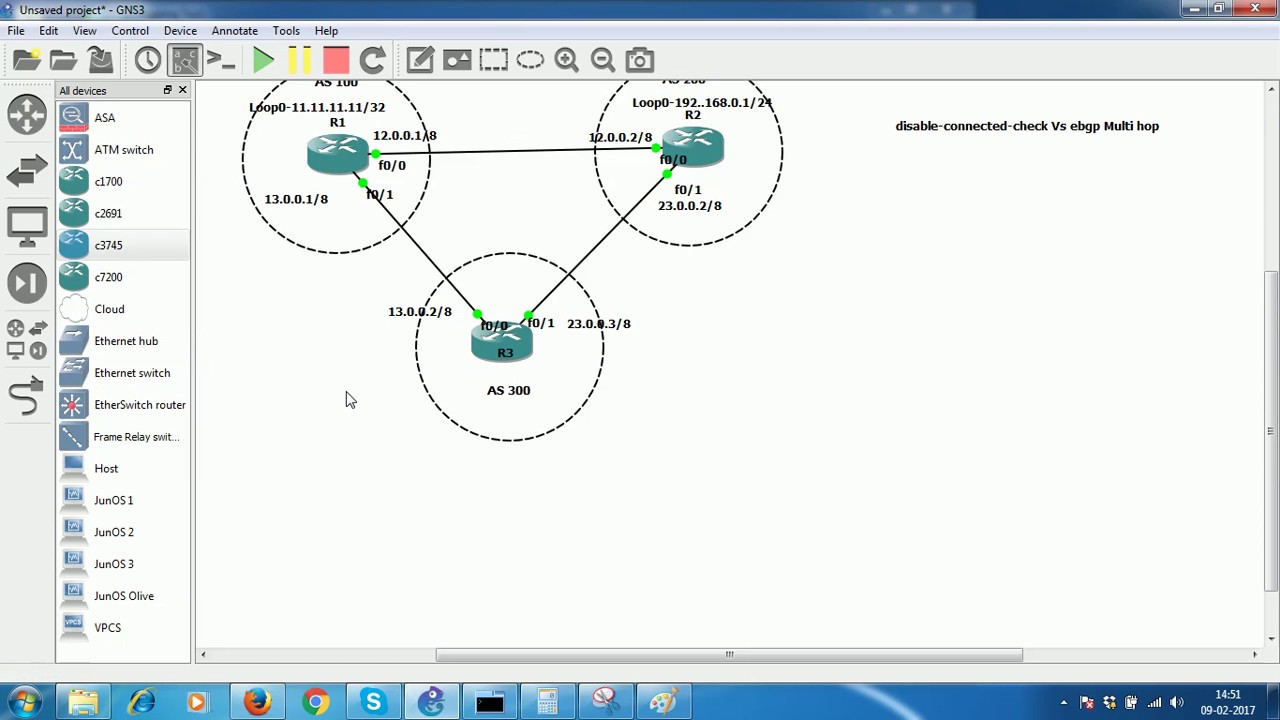Start all devices with green play
This screenshot has width=1280, height=720.
(x=264, y=60)
